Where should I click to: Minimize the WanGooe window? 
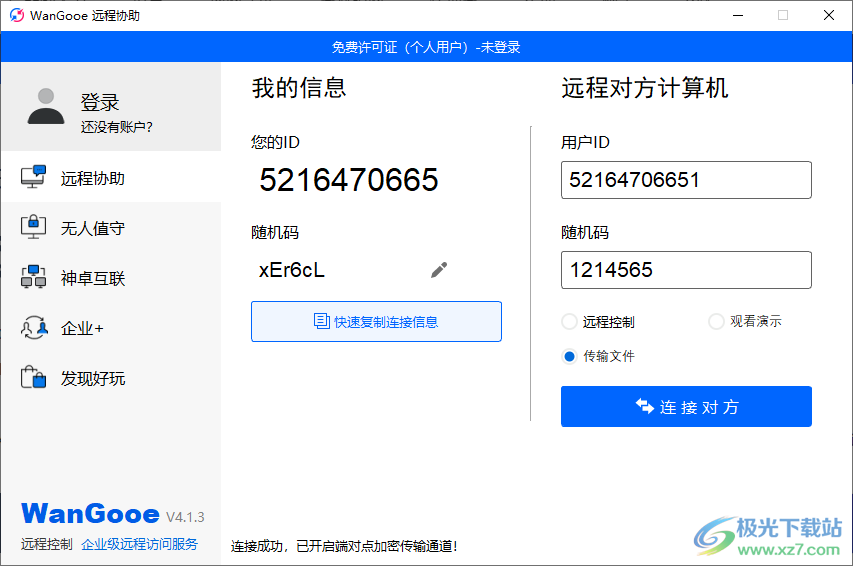coord(738,15)
